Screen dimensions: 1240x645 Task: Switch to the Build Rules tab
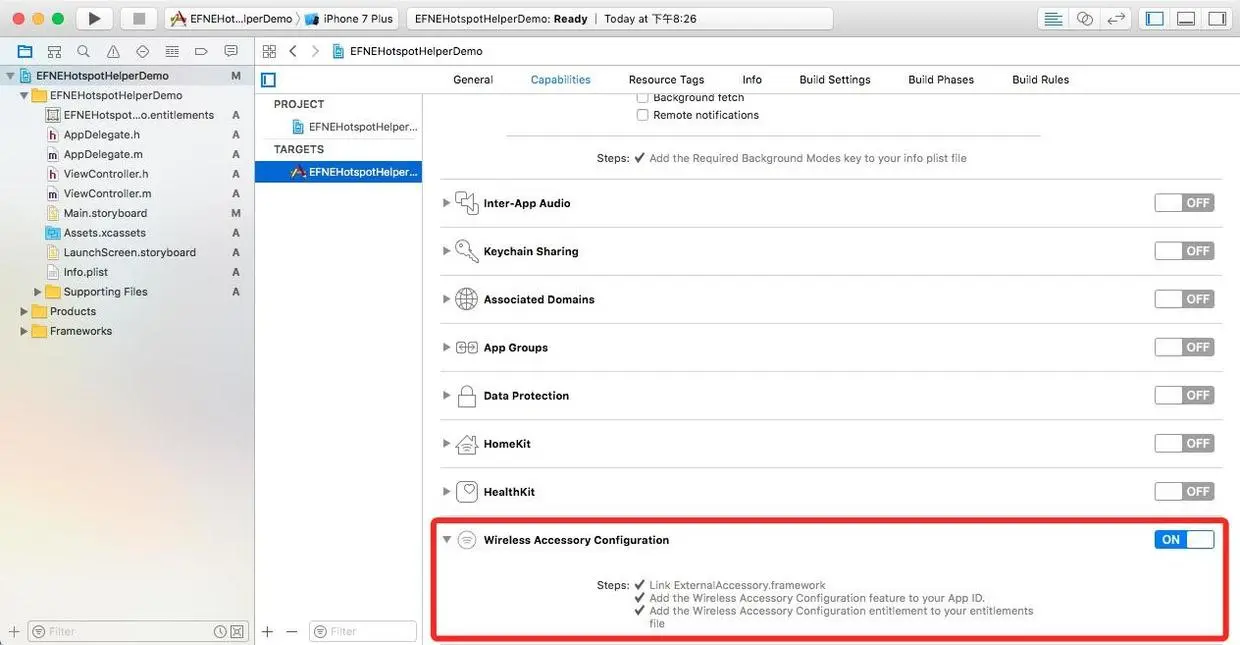[1040, 80]
